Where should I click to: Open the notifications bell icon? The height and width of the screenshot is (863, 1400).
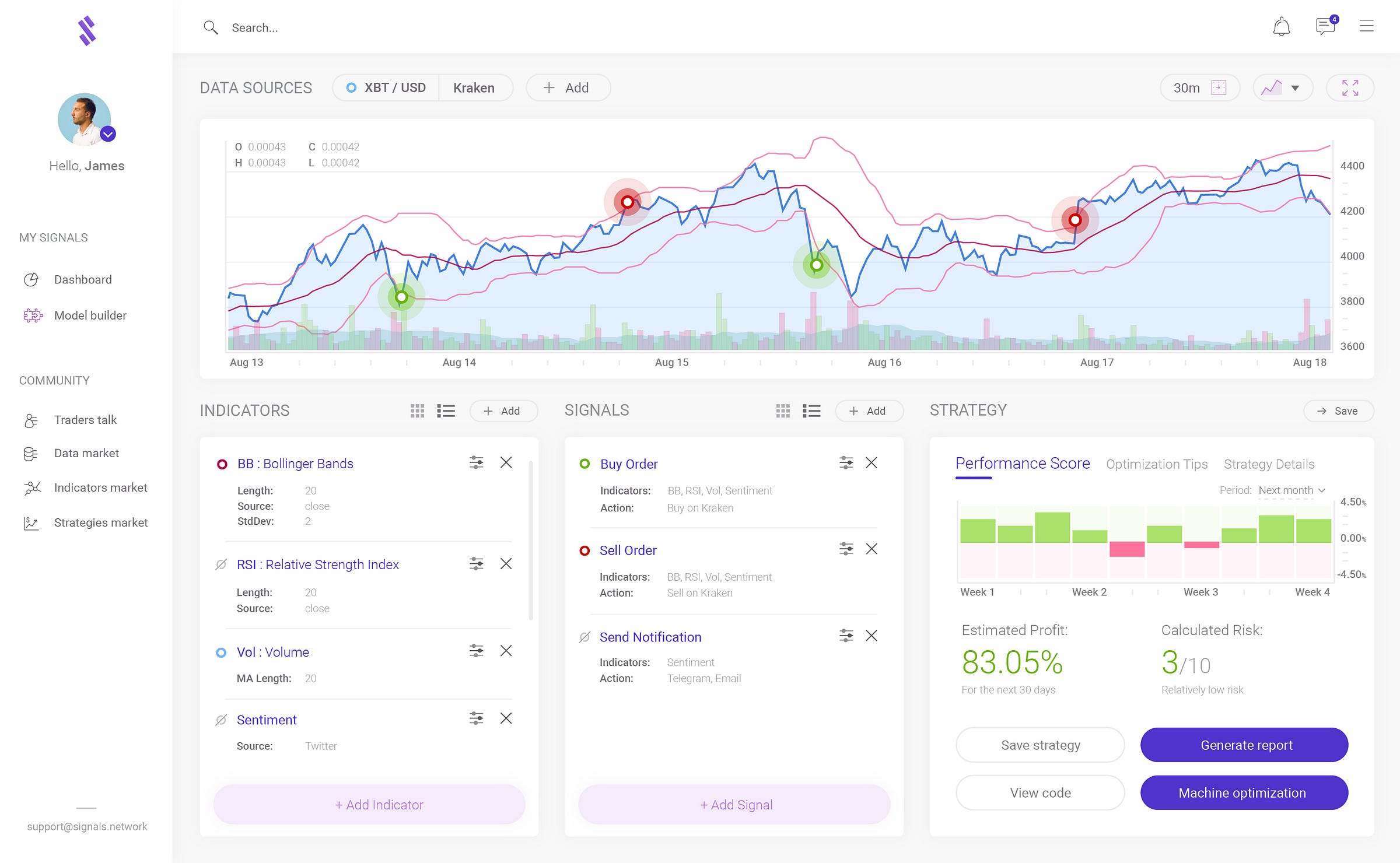[1281, 27]
